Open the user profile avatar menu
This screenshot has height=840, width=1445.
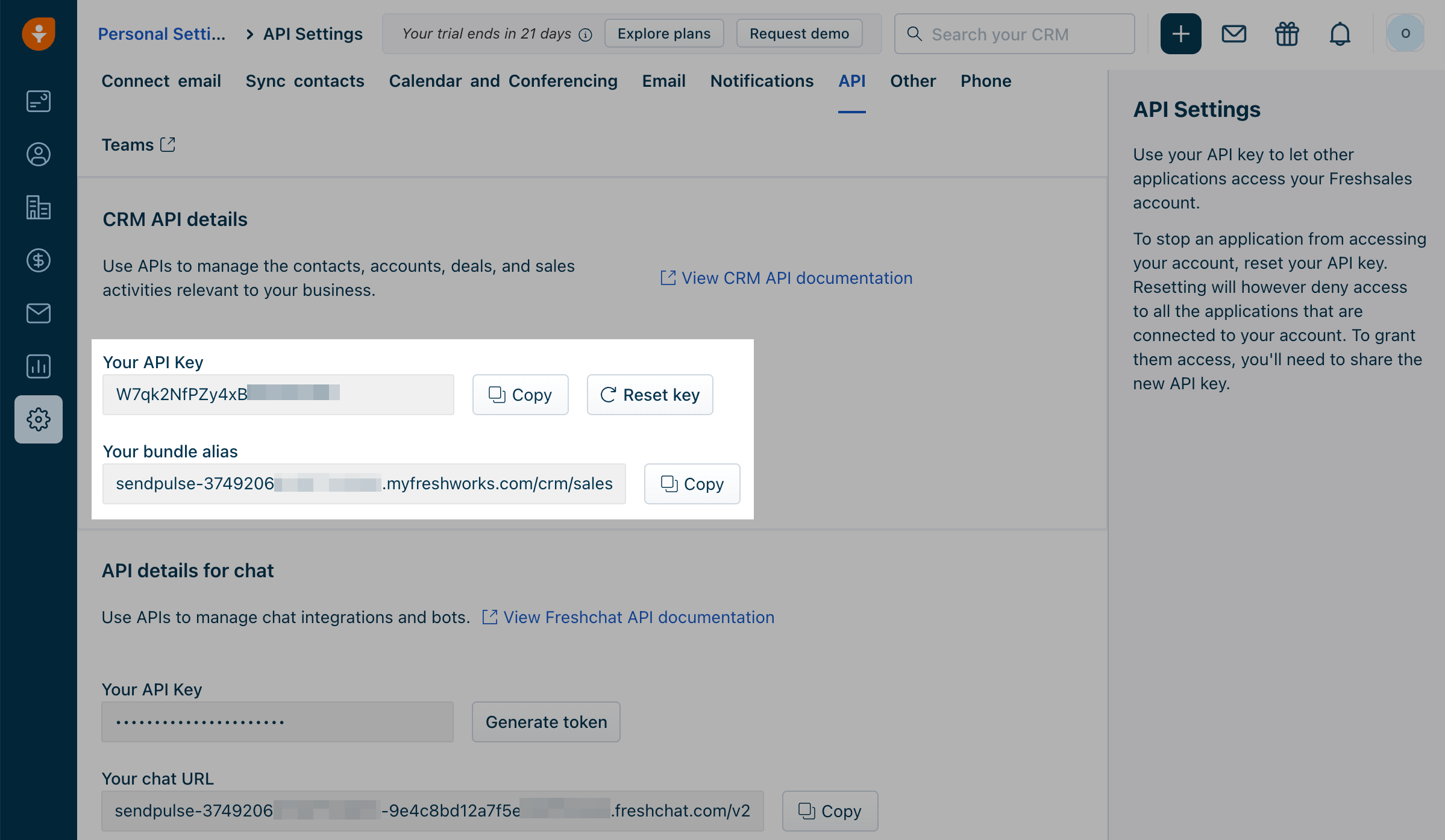pyautogui.click(x=1405, y=34)
